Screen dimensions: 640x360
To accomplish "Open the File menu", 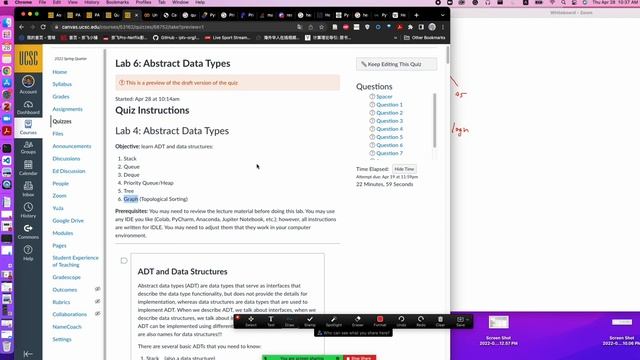I will pos(42,2).
